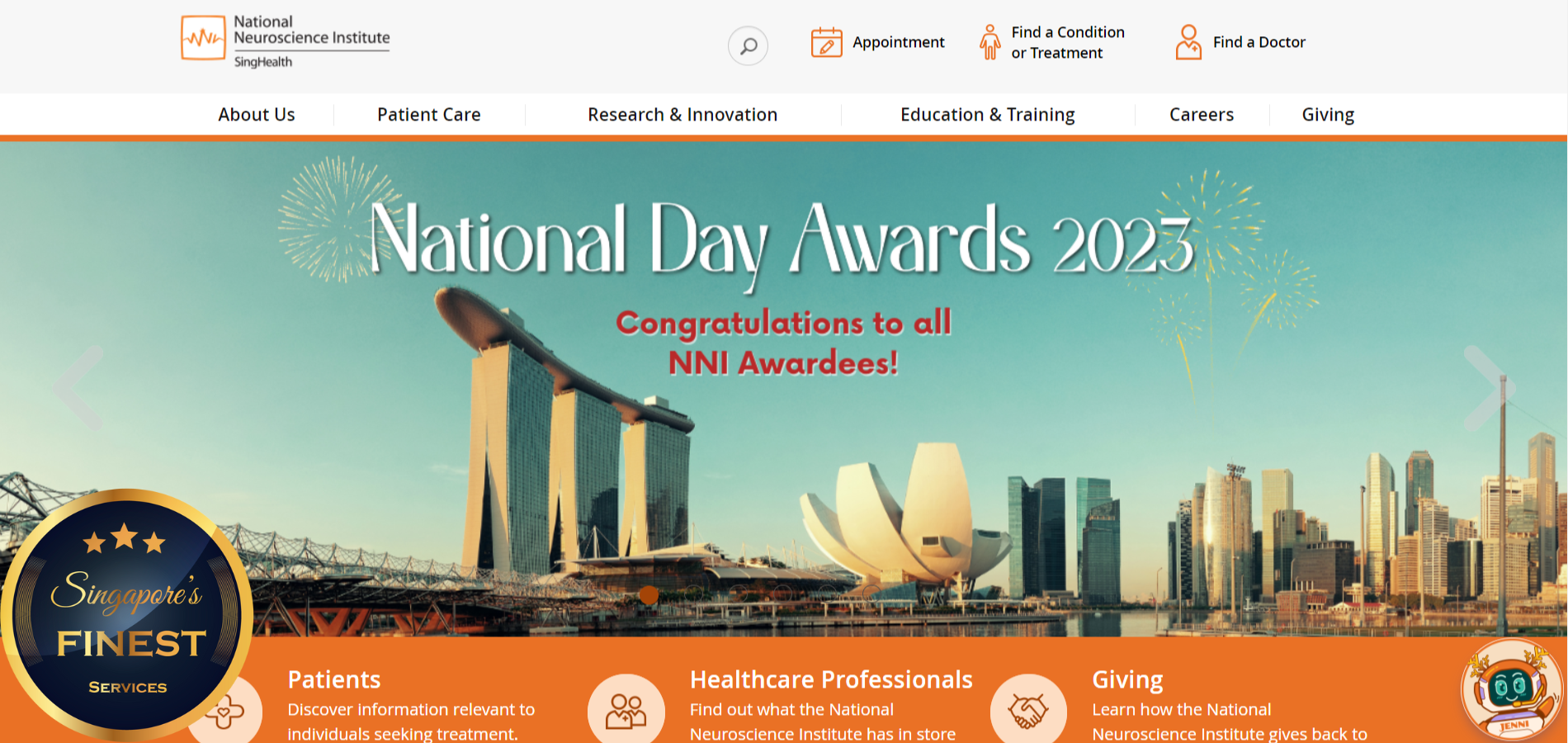This screenshot has width=1568, height=743.
Task: Click the Patients section heading
Action: click(x=333, y=679)
